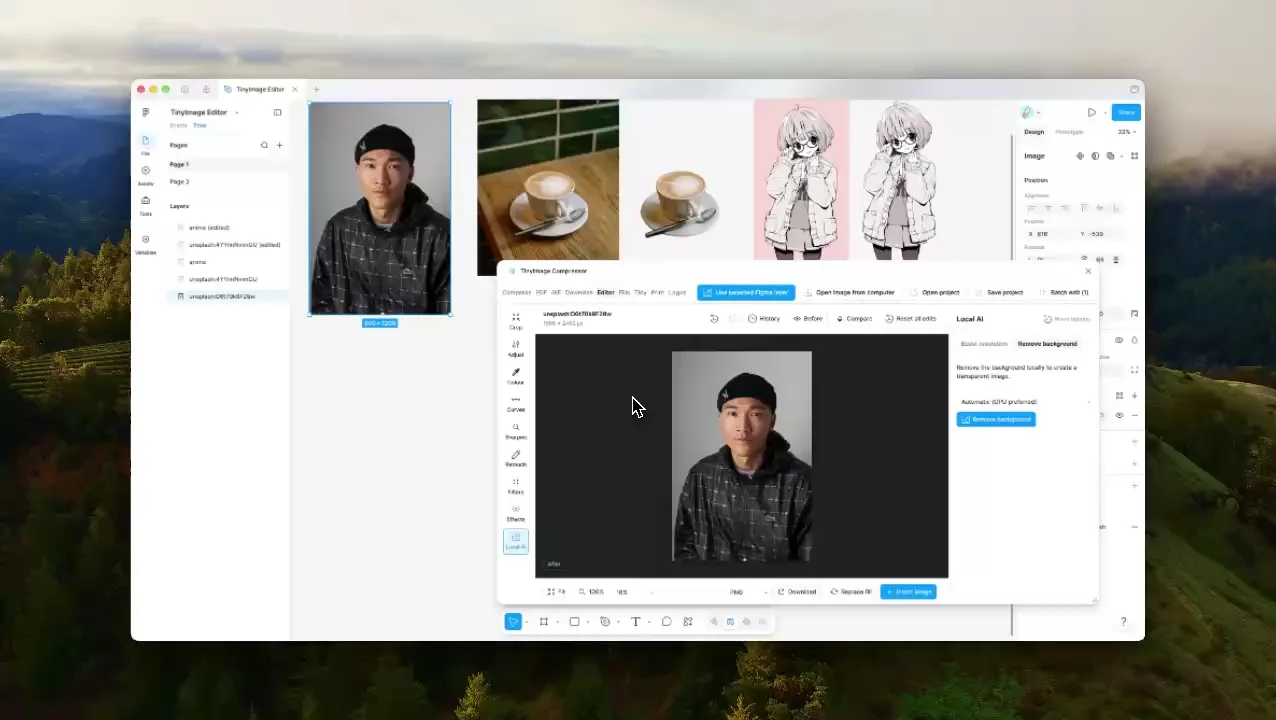Expand the TinyImage Editor file name dropdown
The image size is (1276, 720).
coord(237,113)
